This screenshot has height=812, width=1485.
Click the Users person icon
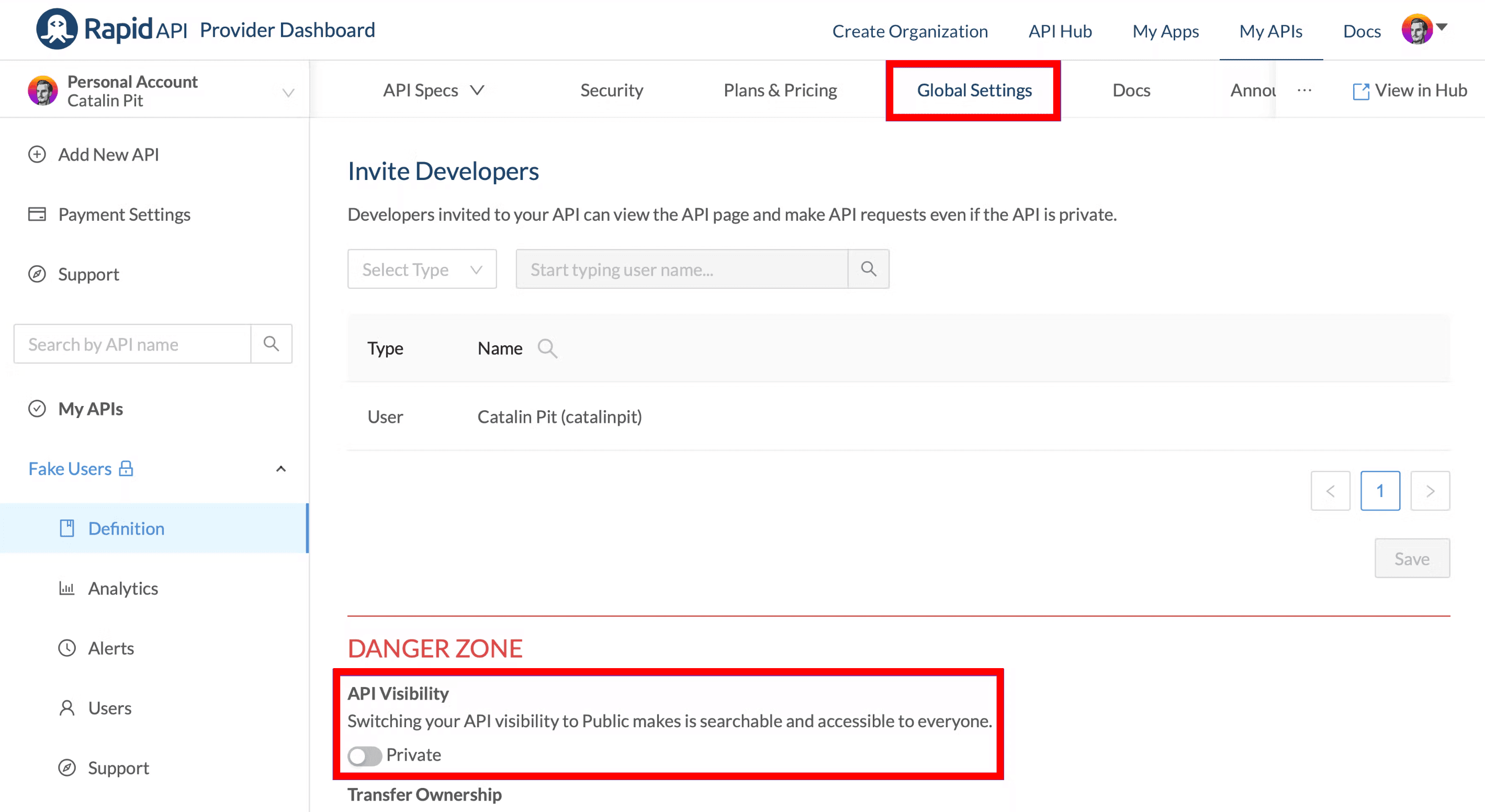coord(67,708)
